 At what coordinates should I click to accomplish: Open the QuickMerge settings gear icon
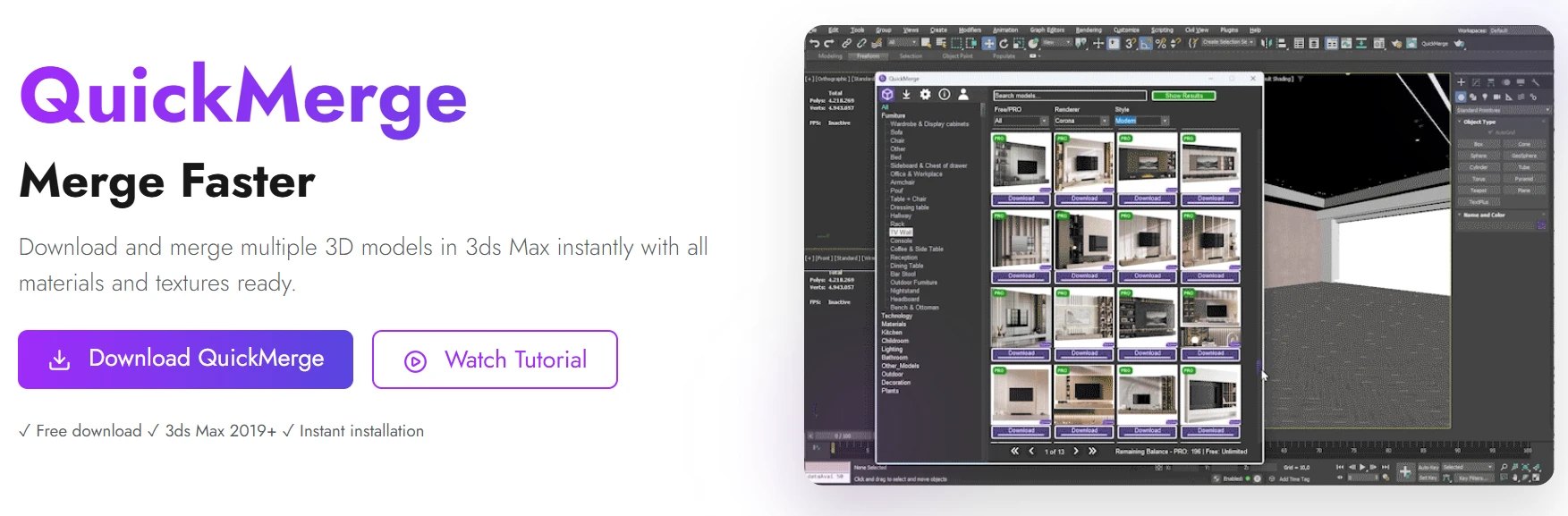[x=925, y=94]
